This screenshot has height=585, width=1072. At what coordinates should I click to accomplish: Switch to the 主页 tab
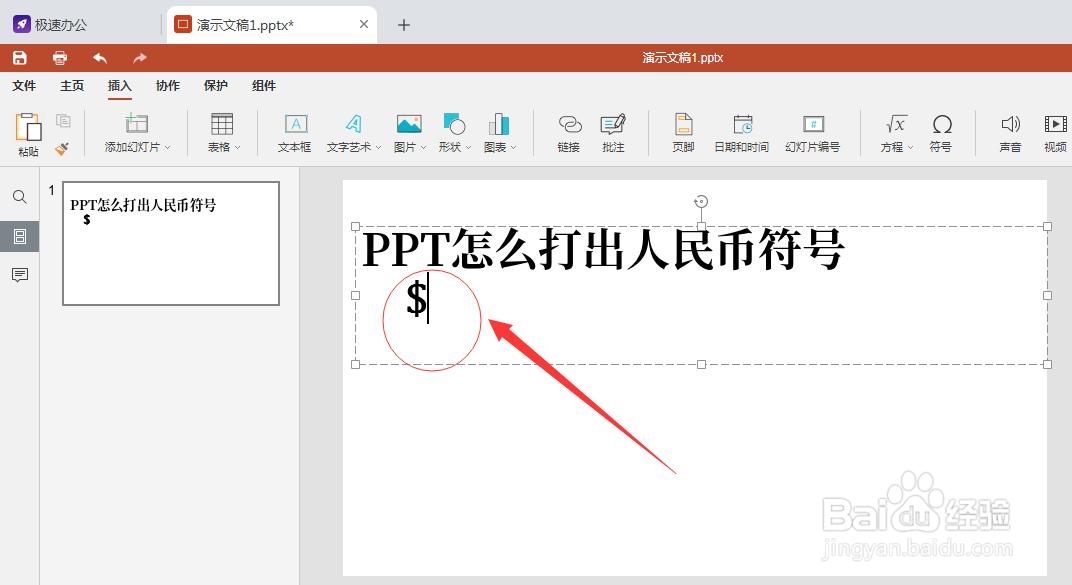pos(72,86)
